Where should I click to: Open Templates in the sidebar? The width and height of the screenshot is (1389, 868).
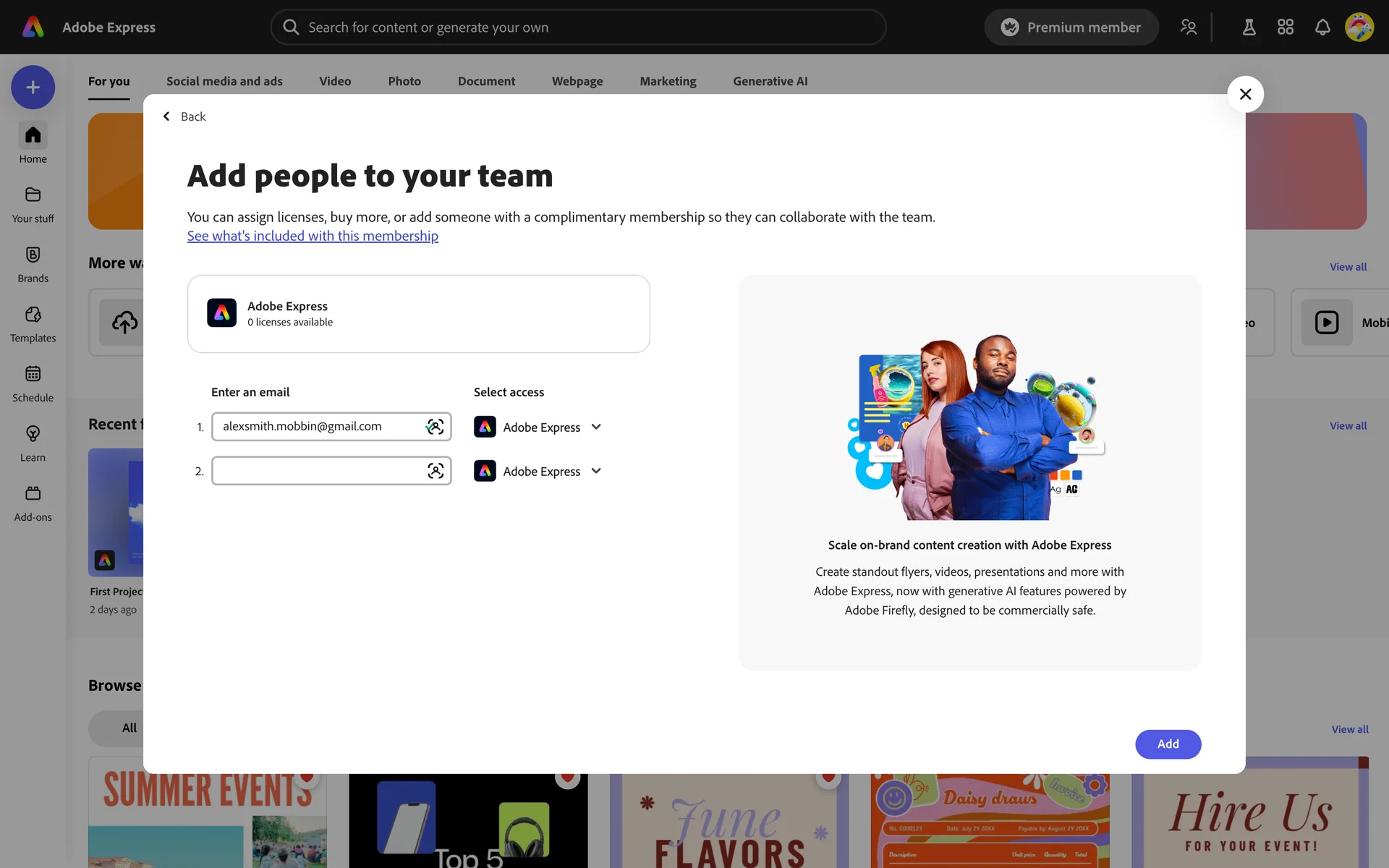33,323
